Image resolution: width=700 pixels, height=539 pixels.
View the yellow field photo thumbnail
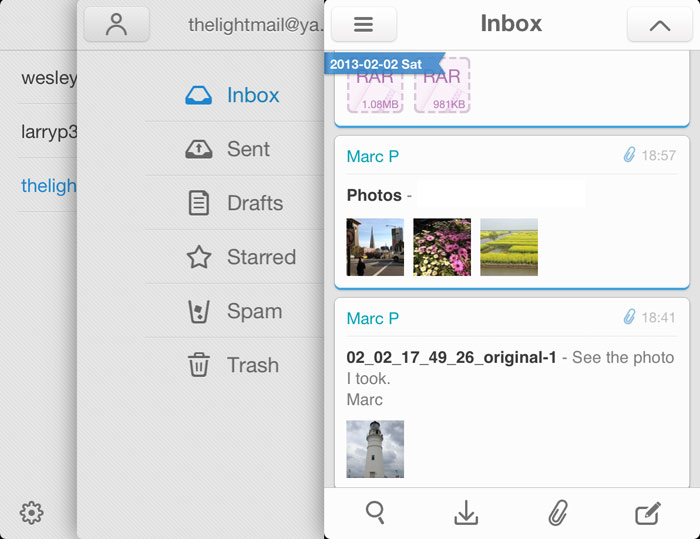click(x=509, y=247)
